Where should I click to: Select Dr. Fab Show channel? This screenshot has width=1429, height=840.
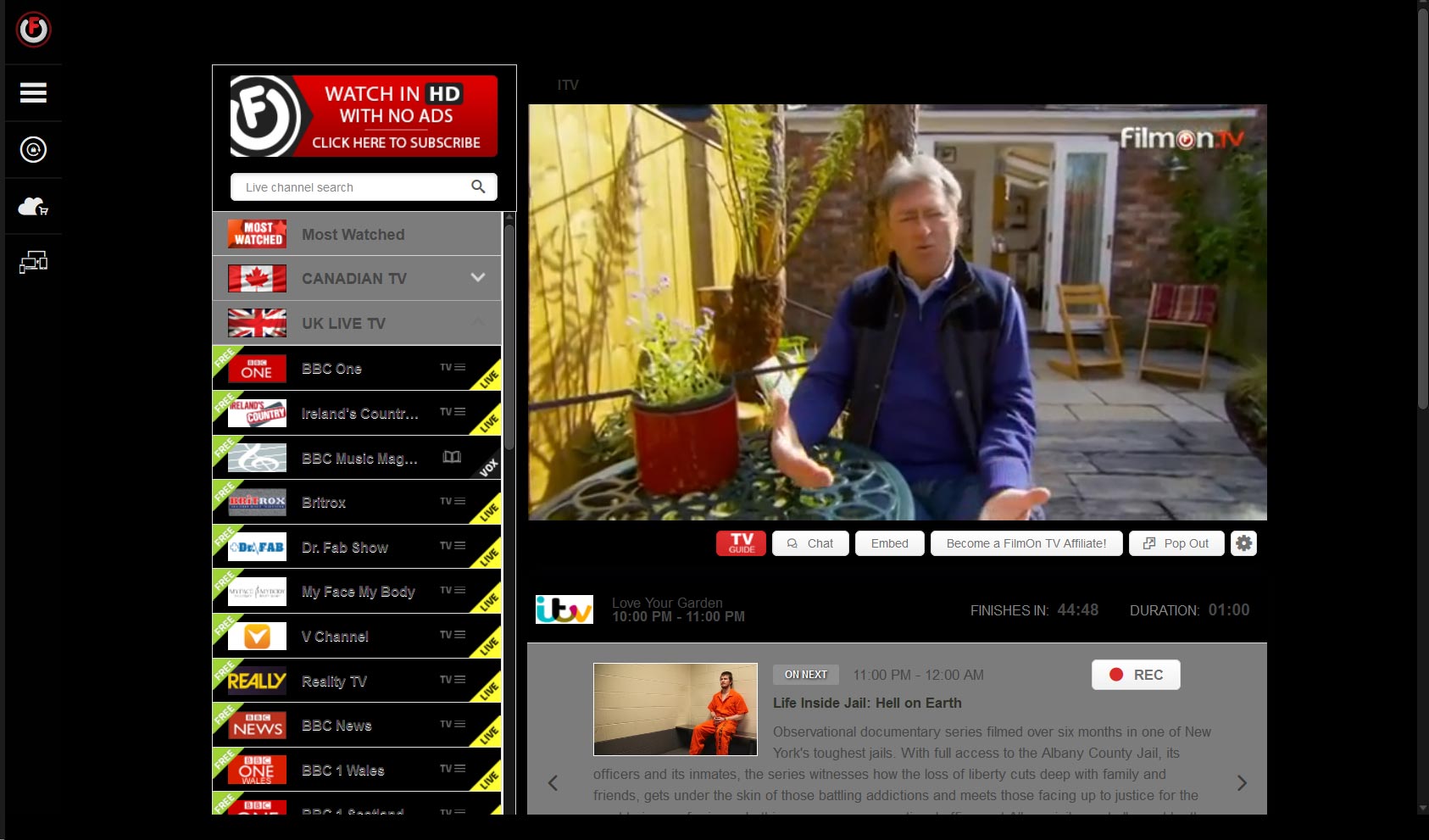tap(357, 547)
